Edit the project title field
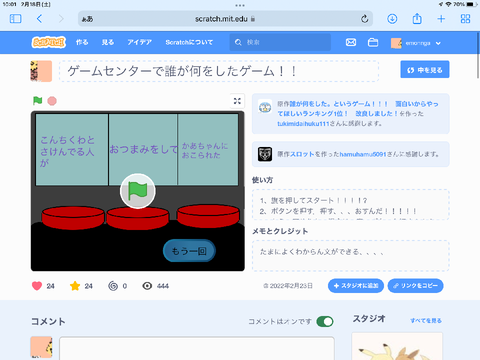Screen dimensions: 480x360 pyautogui.click(x=219, y=71)
